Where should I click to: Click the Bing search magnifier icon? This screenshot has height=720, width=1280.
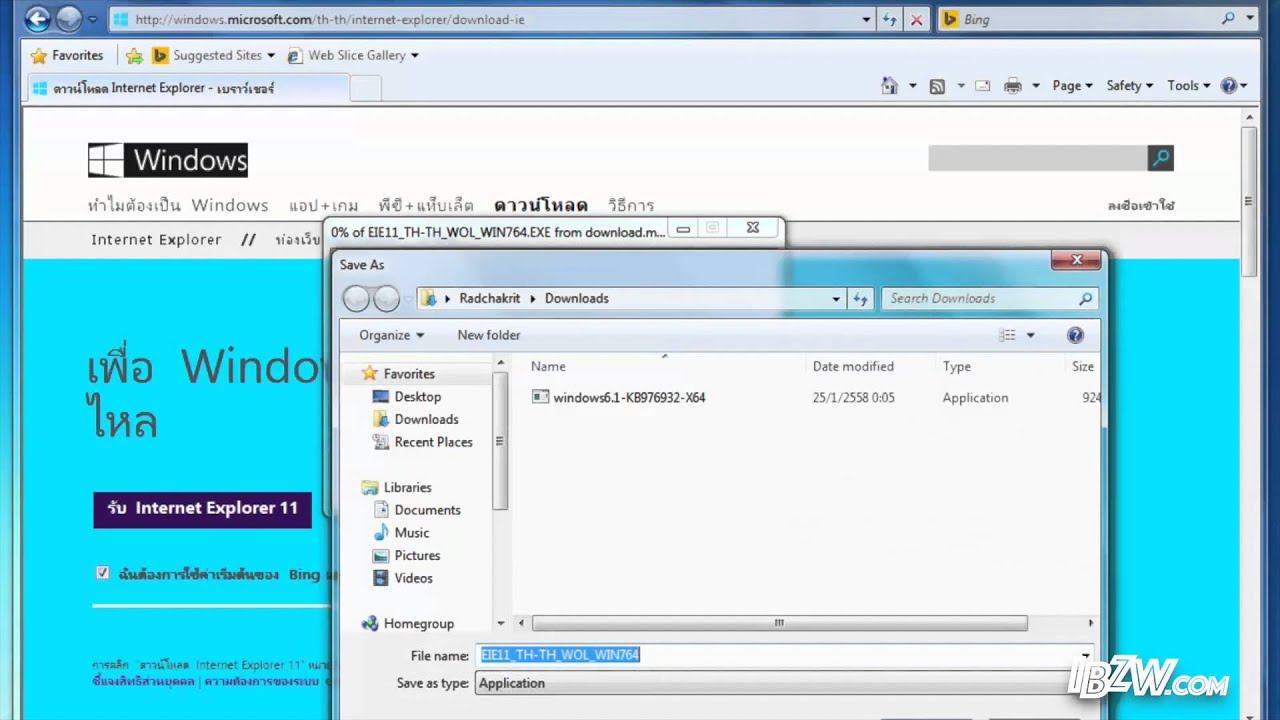tap(1229, 19)
